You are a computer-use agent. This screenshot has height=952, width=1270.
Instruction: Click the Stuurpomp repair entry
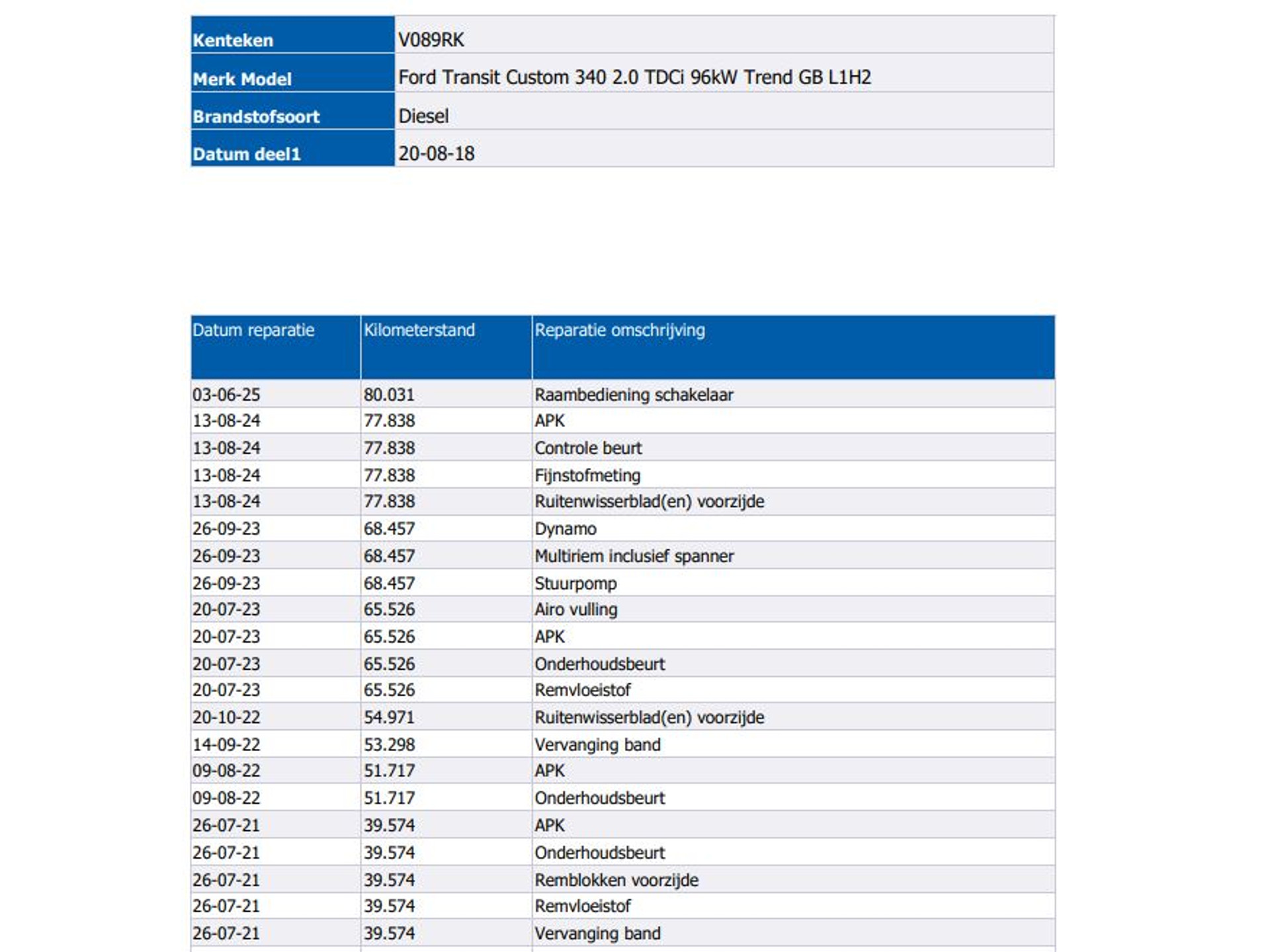click(575, 583)
